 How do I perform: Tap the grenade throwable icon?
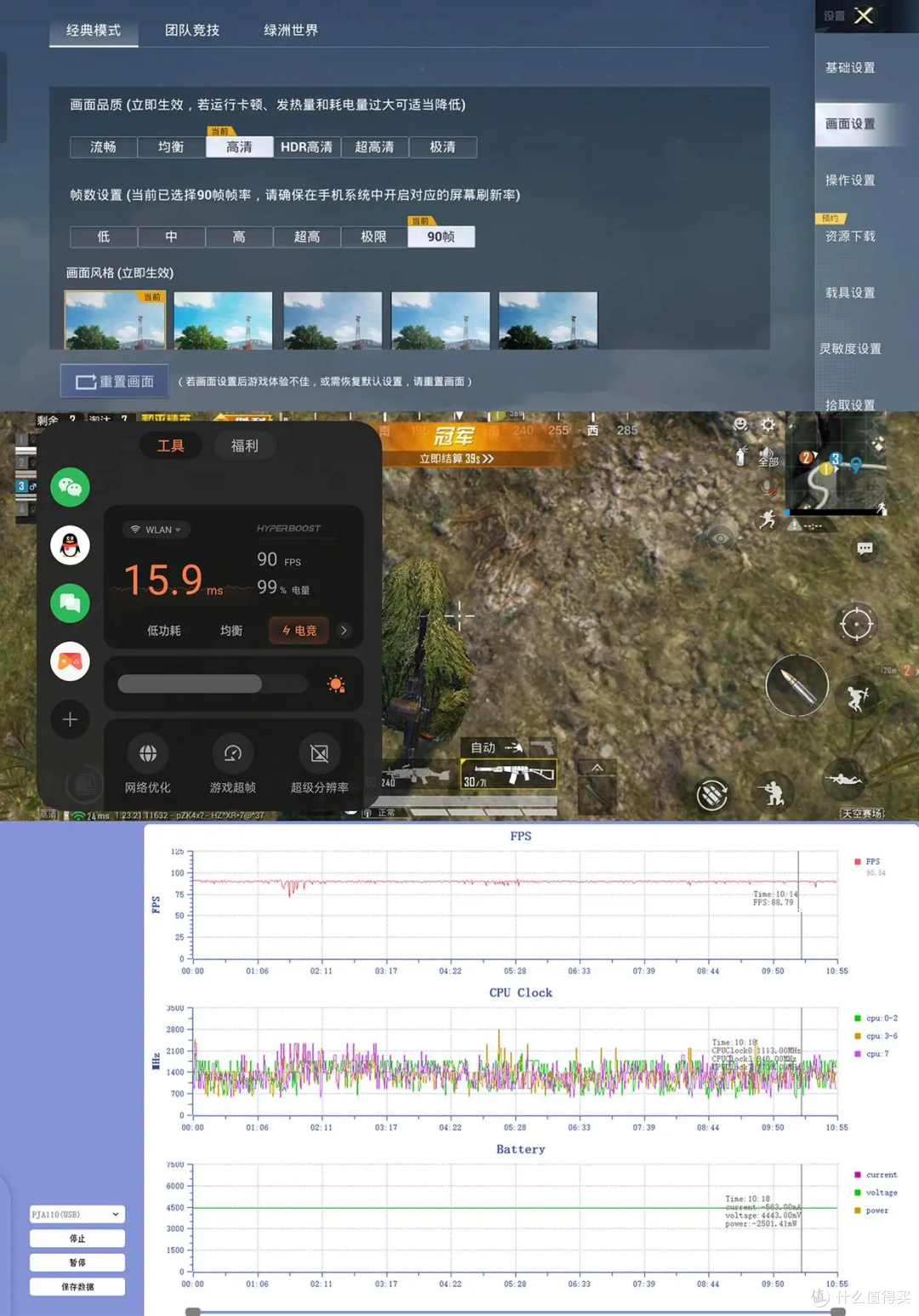[742, 456]
